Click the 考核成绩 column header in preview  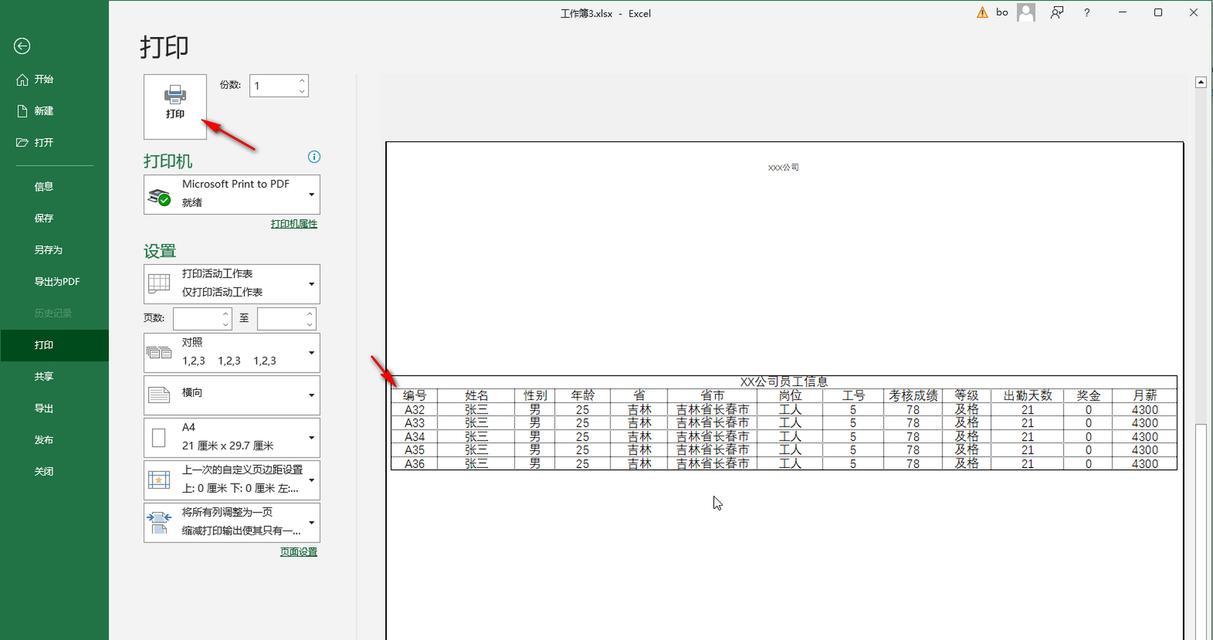[x=913, y=396]
